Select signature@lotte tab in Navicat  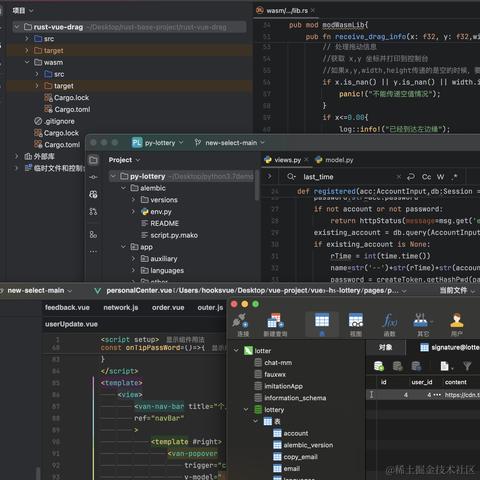point(449,348)
